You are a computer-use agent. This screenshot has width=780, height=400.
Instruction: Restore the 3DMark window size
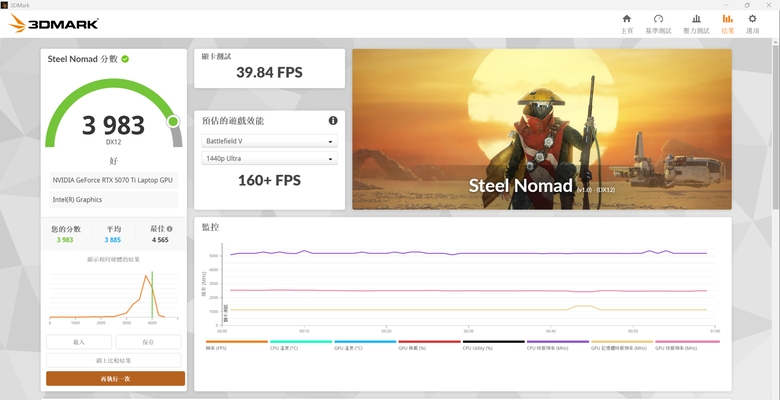click(x=747, y=5)
